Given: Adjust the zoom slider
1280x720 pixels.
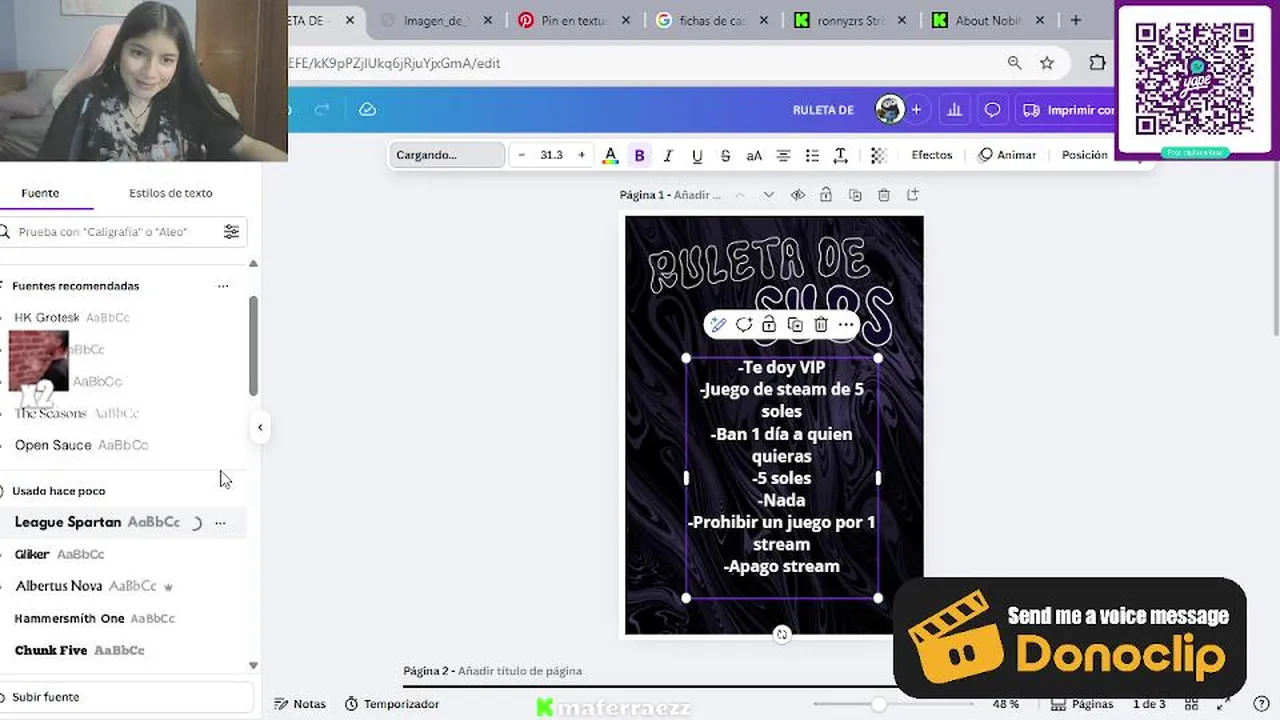Looking at the screenshot, I should tap(878, 704).
